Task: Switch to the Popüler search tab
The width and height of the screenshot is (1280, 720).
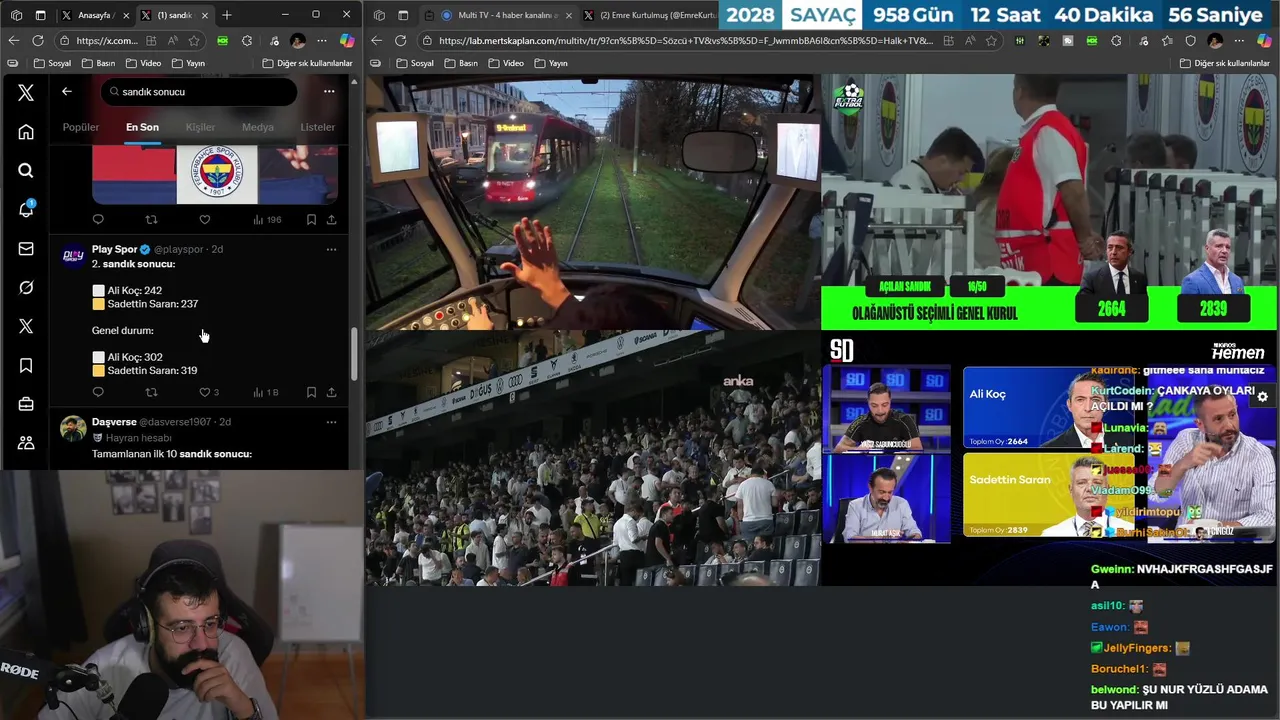Action: click(81, 127)
